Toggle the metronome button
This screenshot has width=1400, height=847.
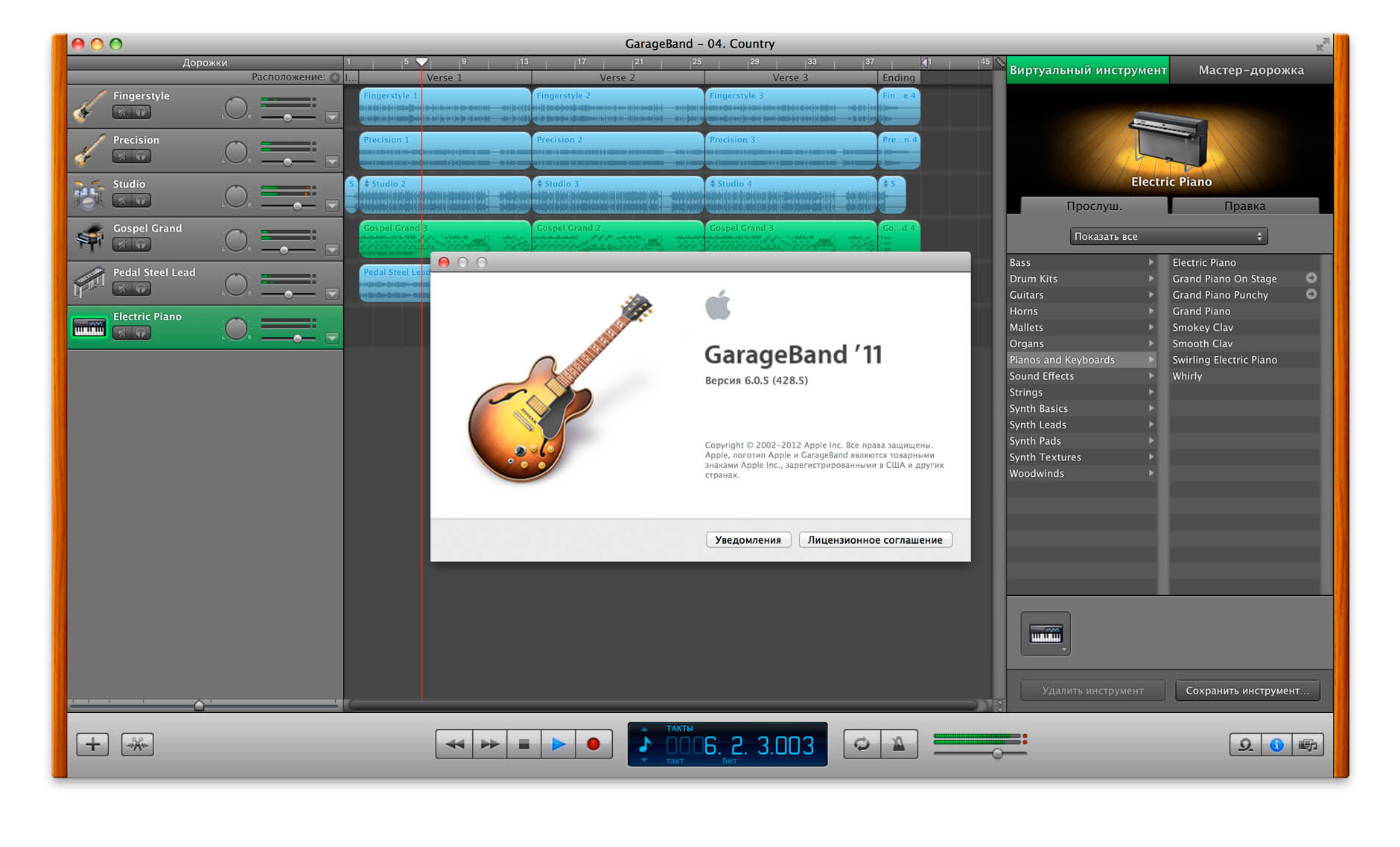(x=899, y=744)
